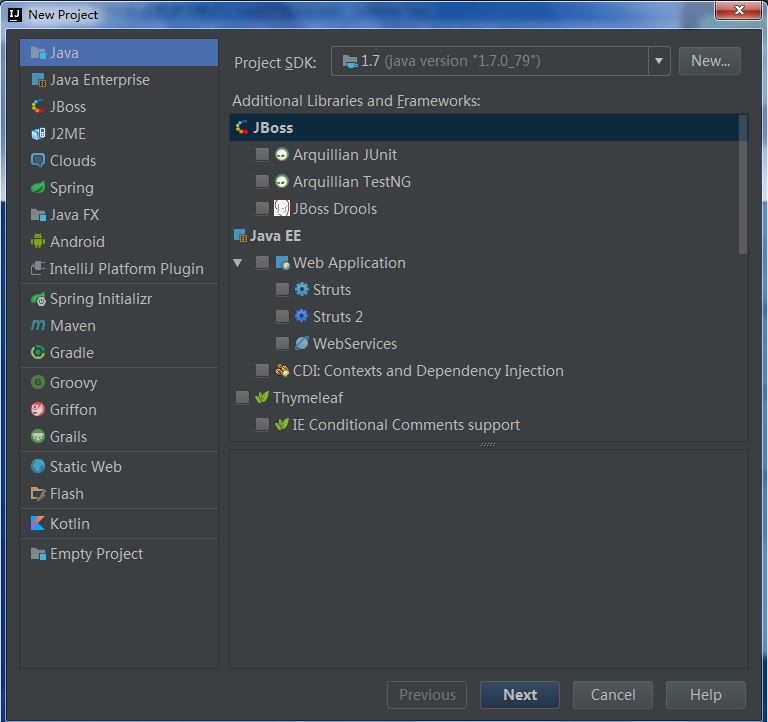This screenshot has width=768, height=722.
Task: Choose Kotlin project type
Action: click(119, 524)
